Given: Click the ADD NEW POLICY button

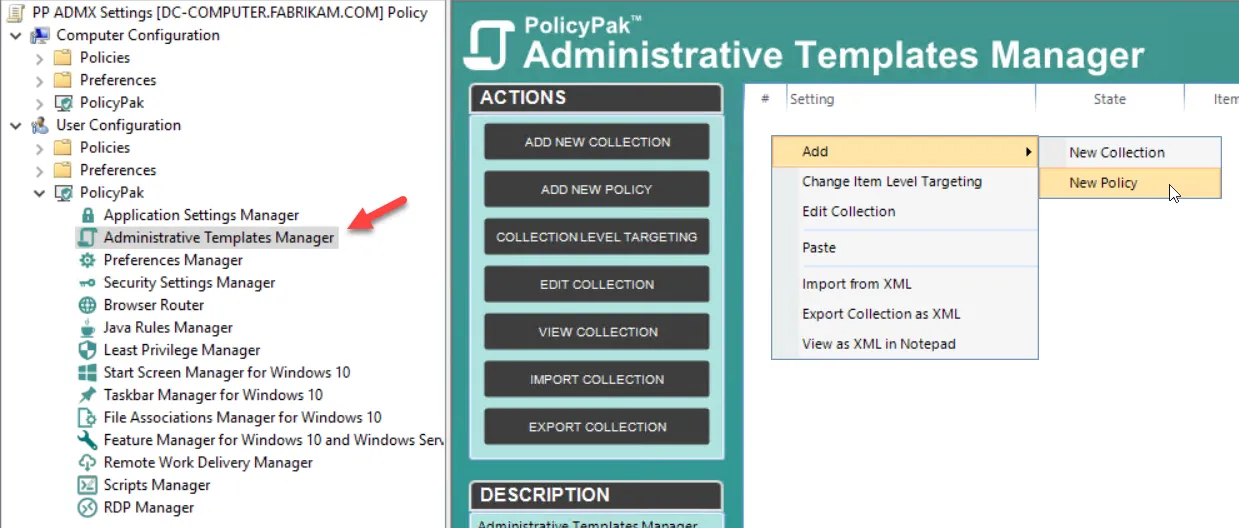Looking at the screenshot, I should 597,189.
